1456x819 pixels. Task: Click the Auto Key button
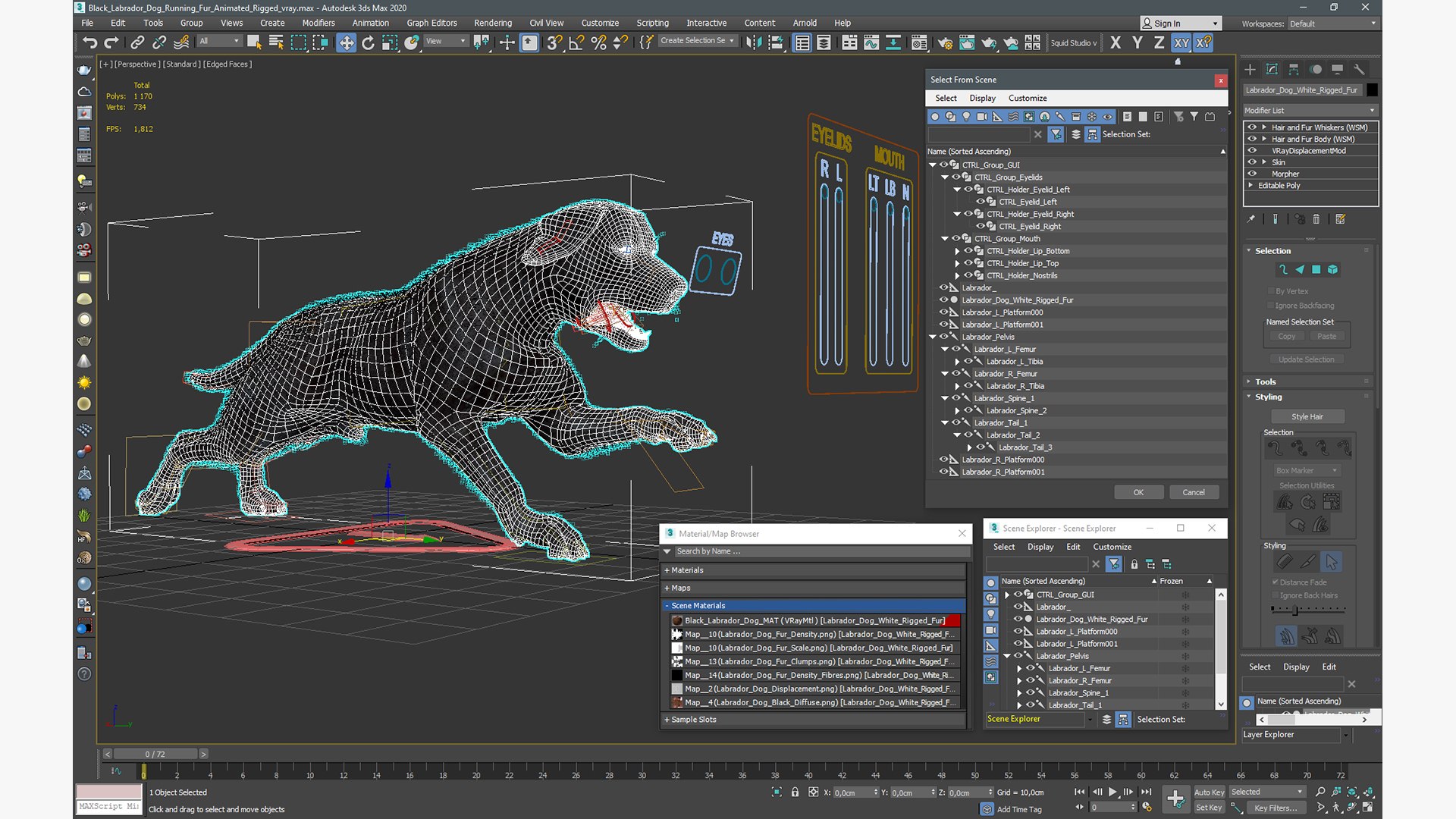(x=1209, y=792)
